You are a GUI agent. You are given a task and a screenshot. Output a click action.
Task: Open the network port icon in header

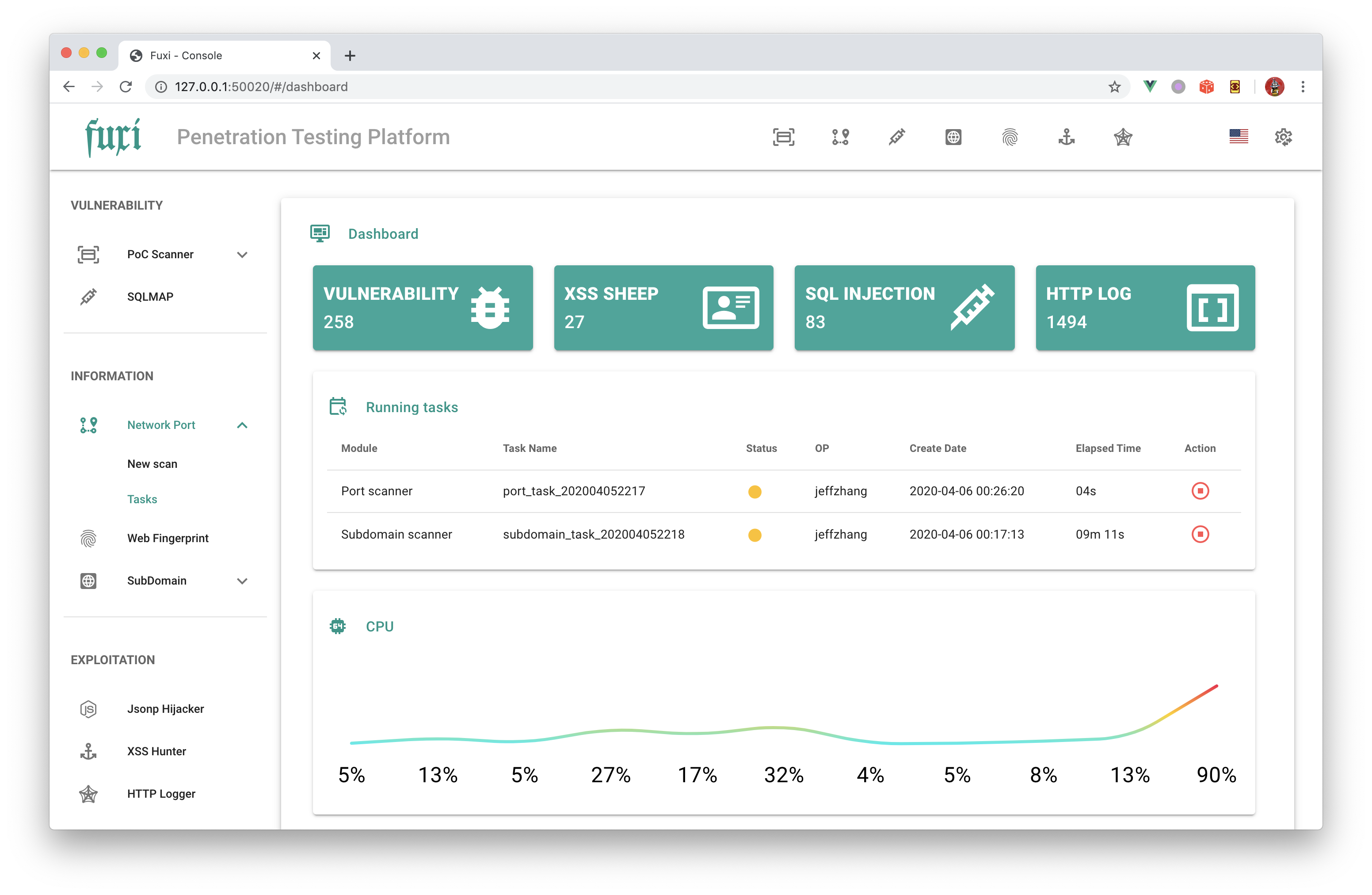(x=840, y=137)
